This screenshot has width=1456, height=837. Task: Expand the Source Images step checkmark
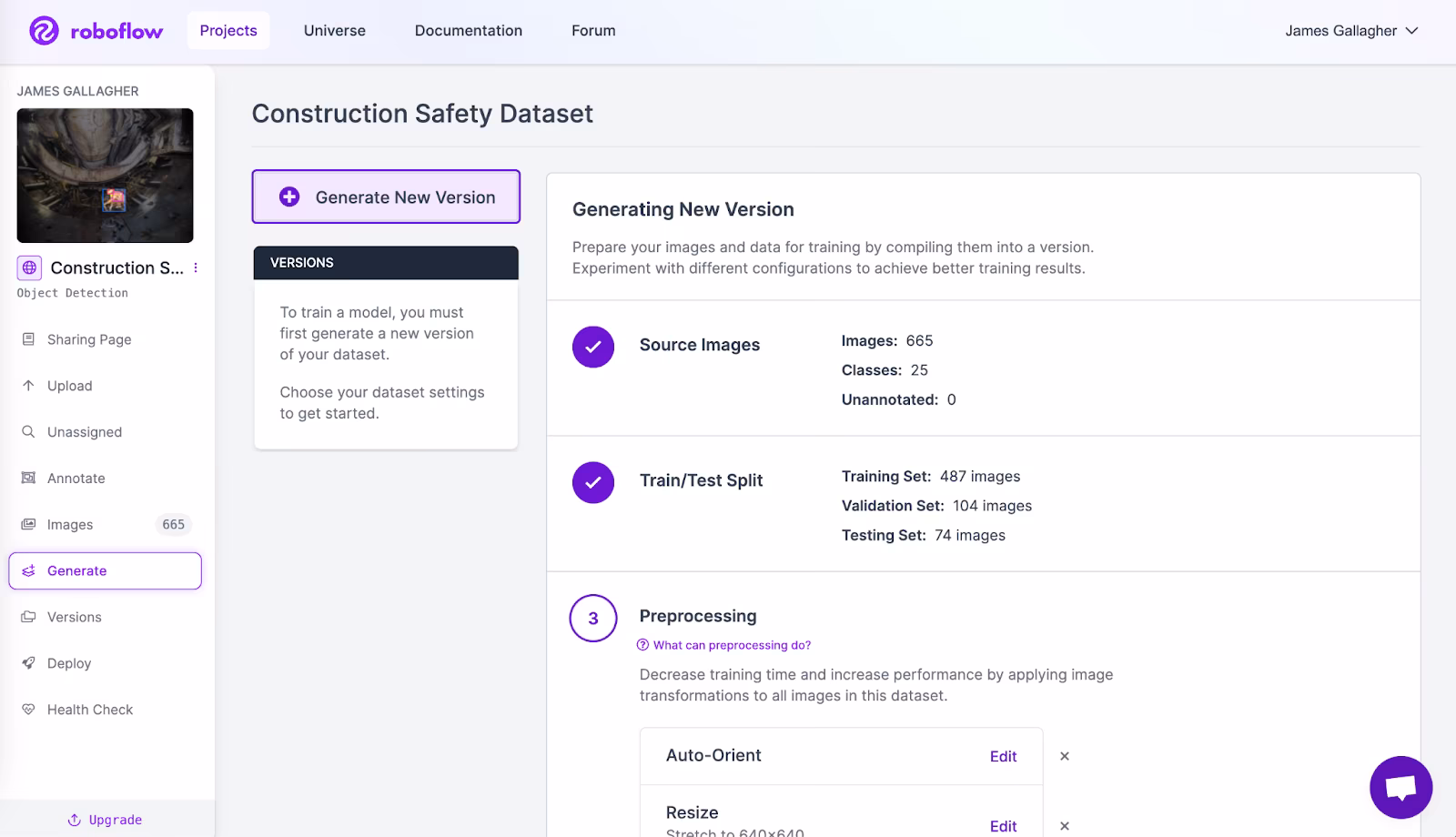point(593,347)
